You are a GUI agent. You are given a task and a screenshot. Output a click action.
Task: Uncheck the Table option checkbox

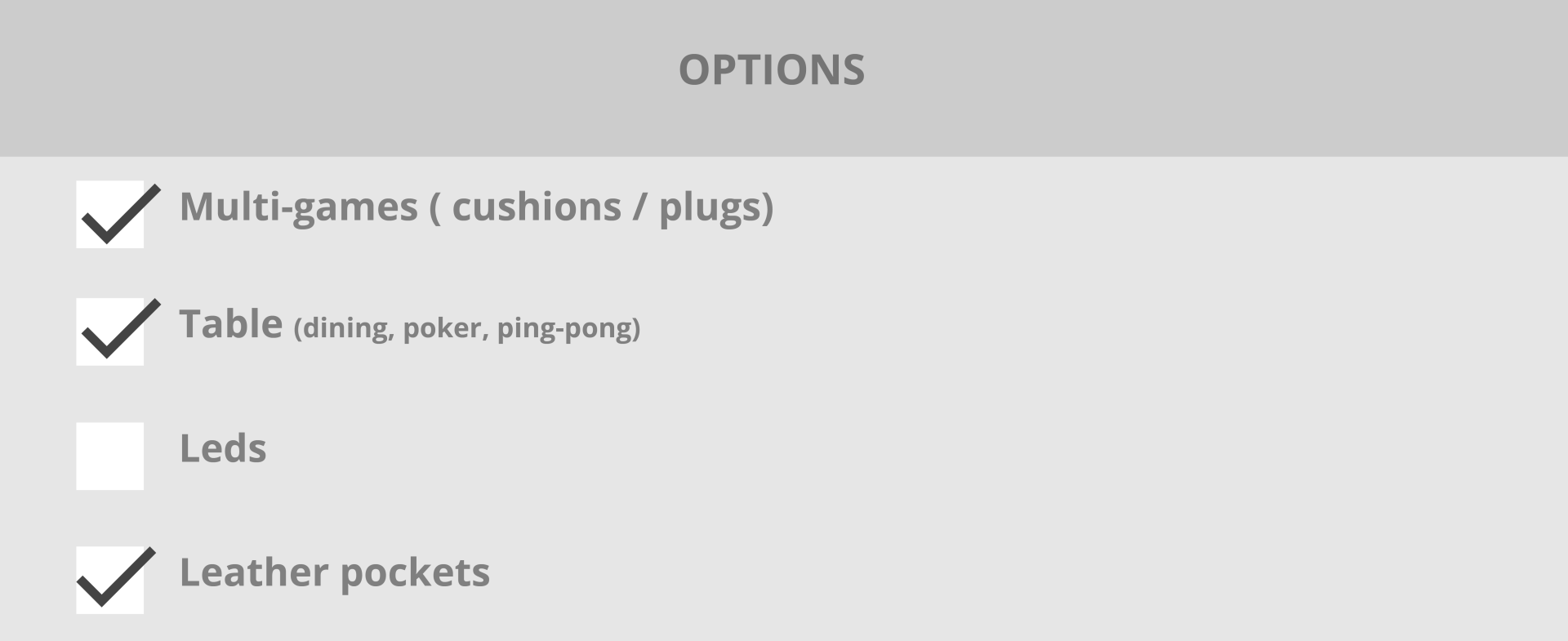[109, 332]
